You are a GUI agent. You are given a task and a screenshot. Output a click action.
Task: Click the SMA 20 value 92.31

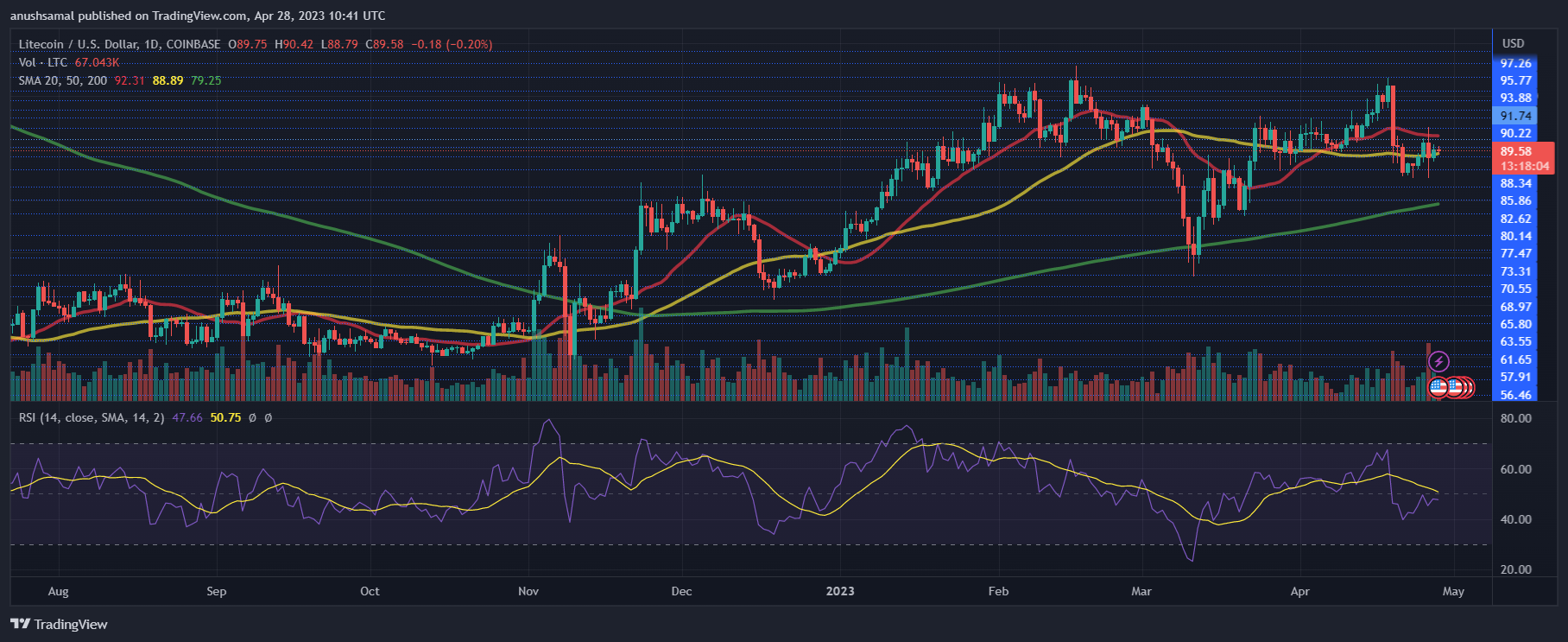(130, 80)
